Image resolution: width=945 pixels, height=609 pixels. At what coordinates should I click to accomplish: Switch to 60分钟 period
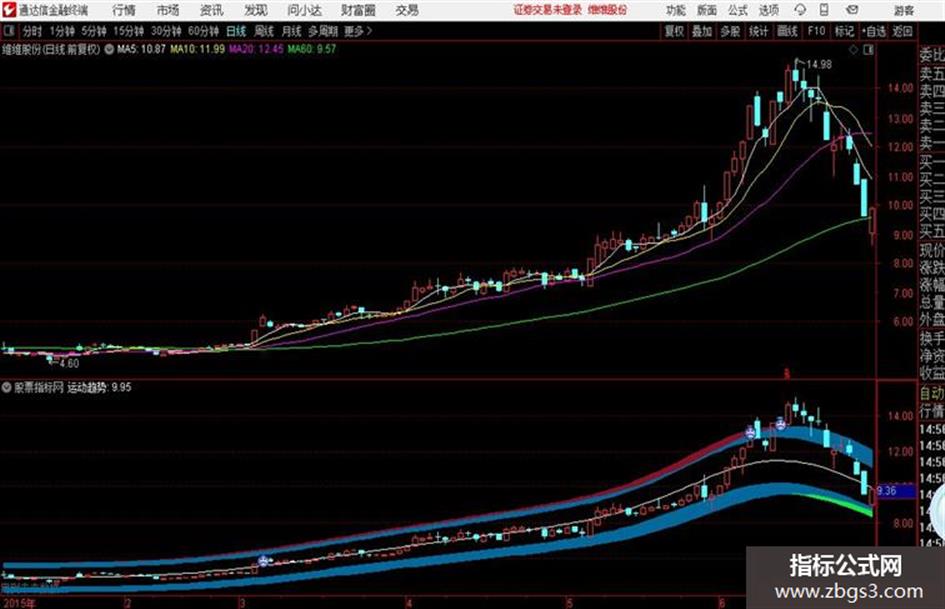coord(203,31)
